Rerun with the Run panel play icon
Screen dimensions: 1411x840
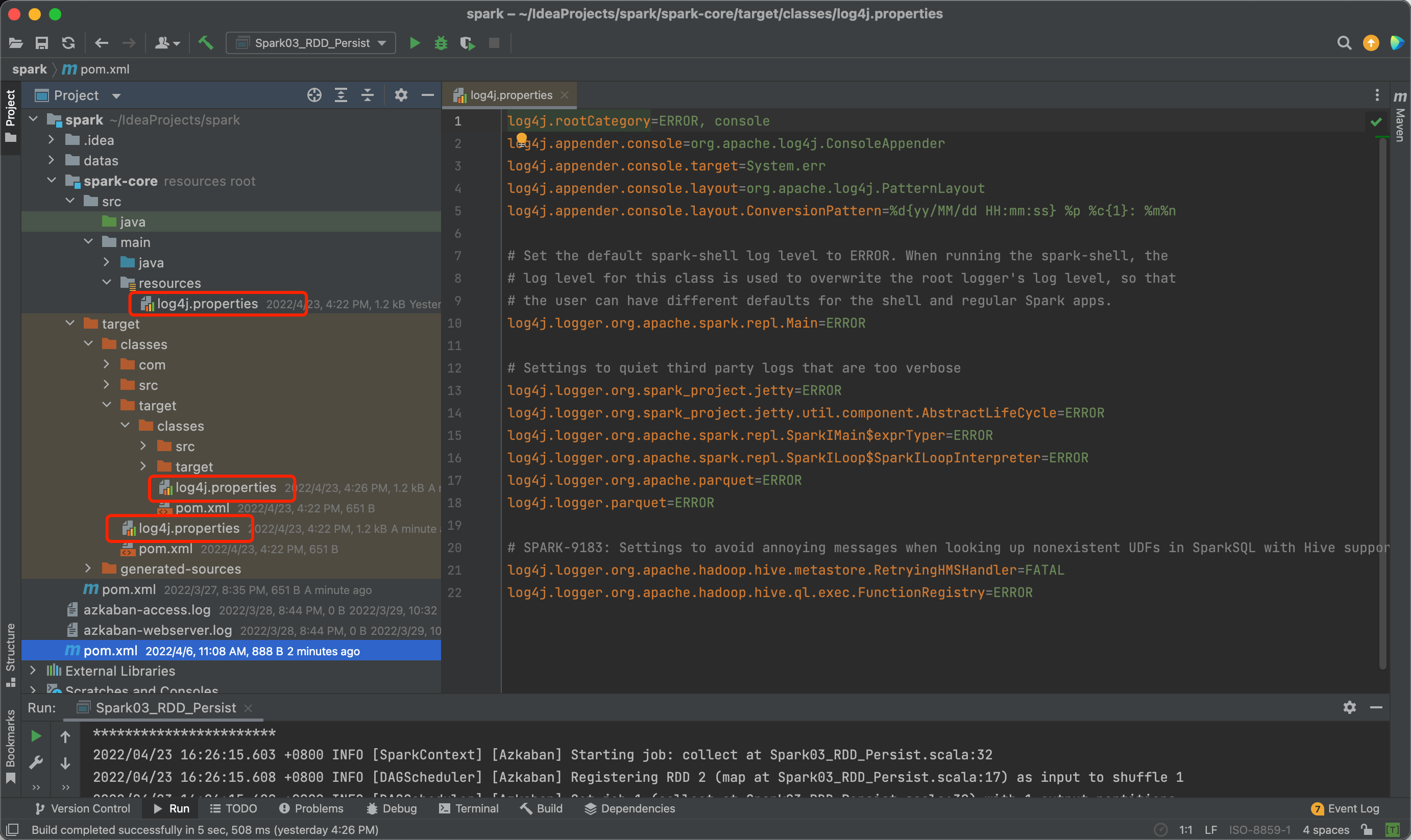pos(36,736)
